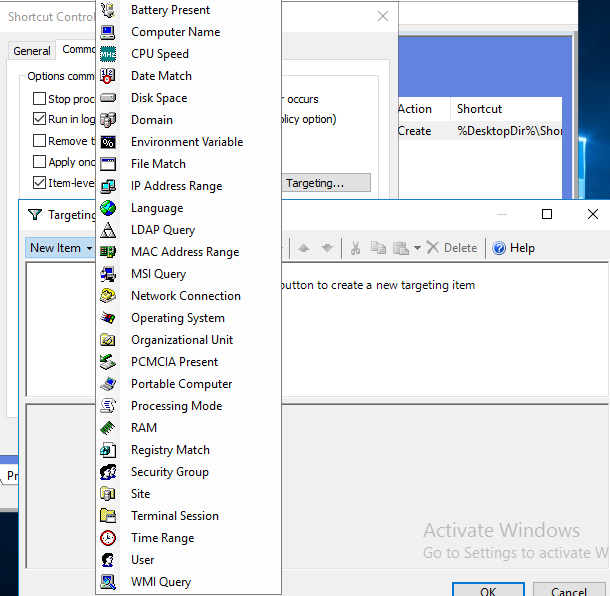Click the RAM memory stick icon
The width and height of the screenshot is (610, 596).
point(108,428)
